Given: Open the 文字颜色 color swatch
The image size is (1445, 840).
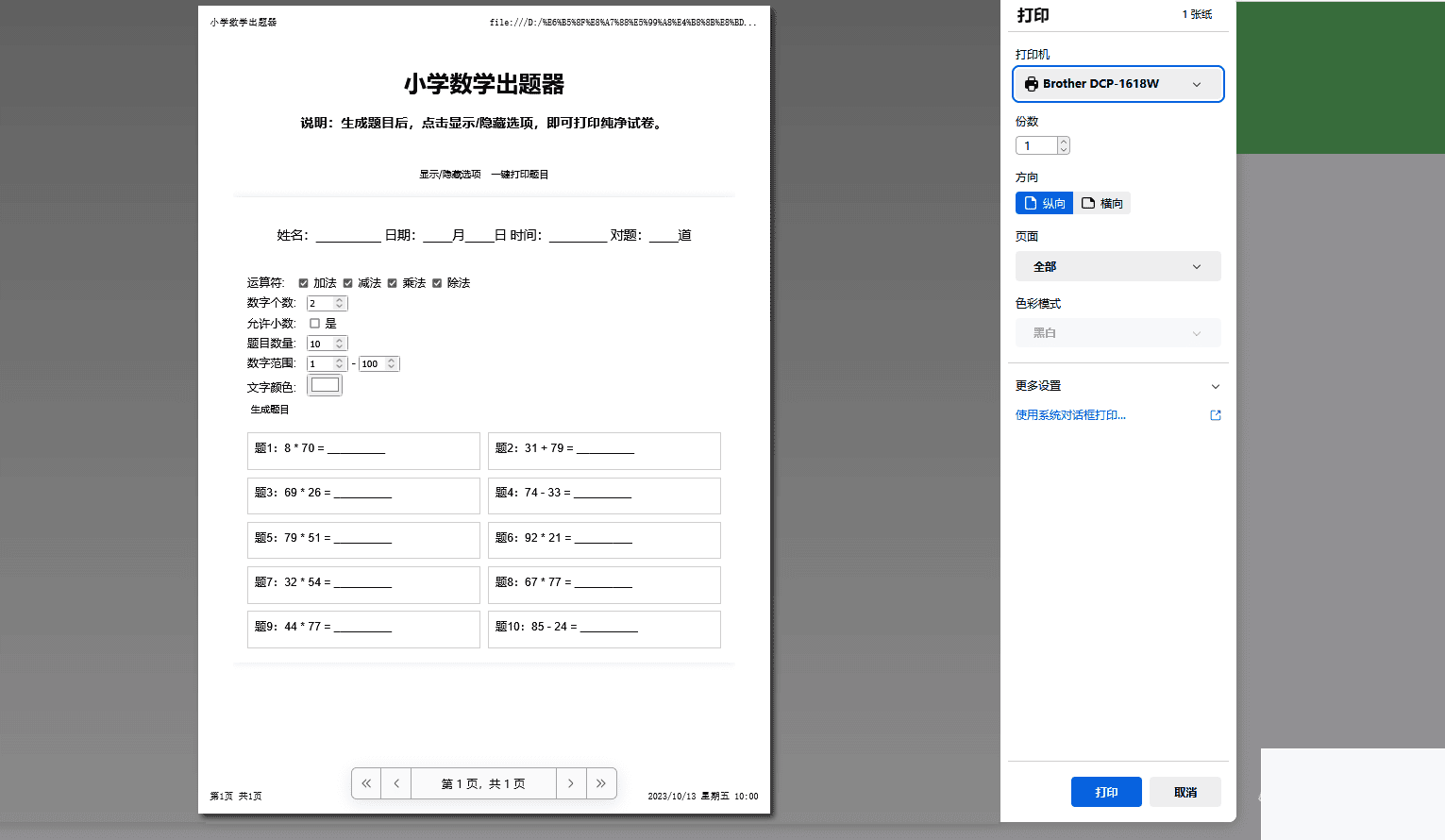Looking at the screenshot, I should tap(325, 384).
